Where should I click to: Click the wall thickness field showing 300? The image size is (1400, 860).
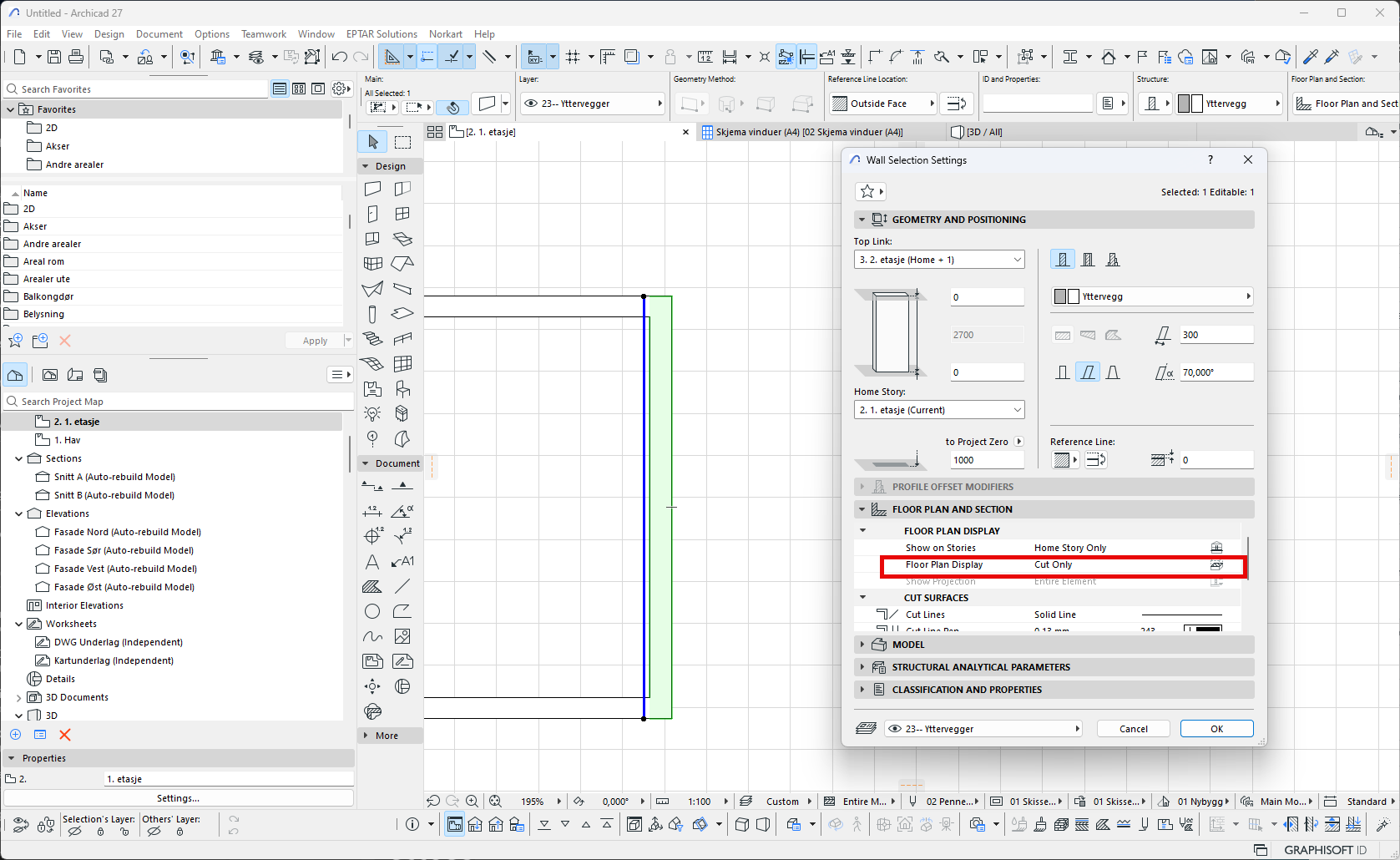[x=1216, y=335]
